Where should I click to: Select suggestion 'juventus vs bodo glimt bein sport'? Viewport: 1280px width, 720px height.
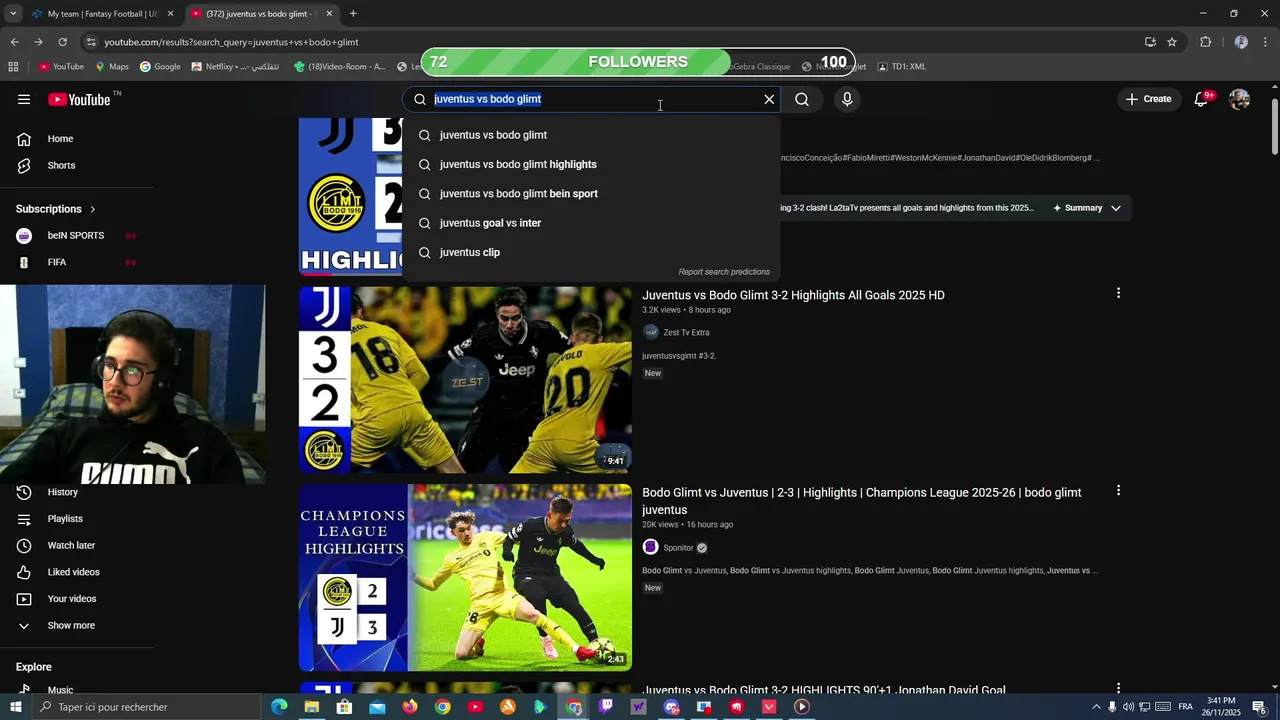(x=590, y=194)
